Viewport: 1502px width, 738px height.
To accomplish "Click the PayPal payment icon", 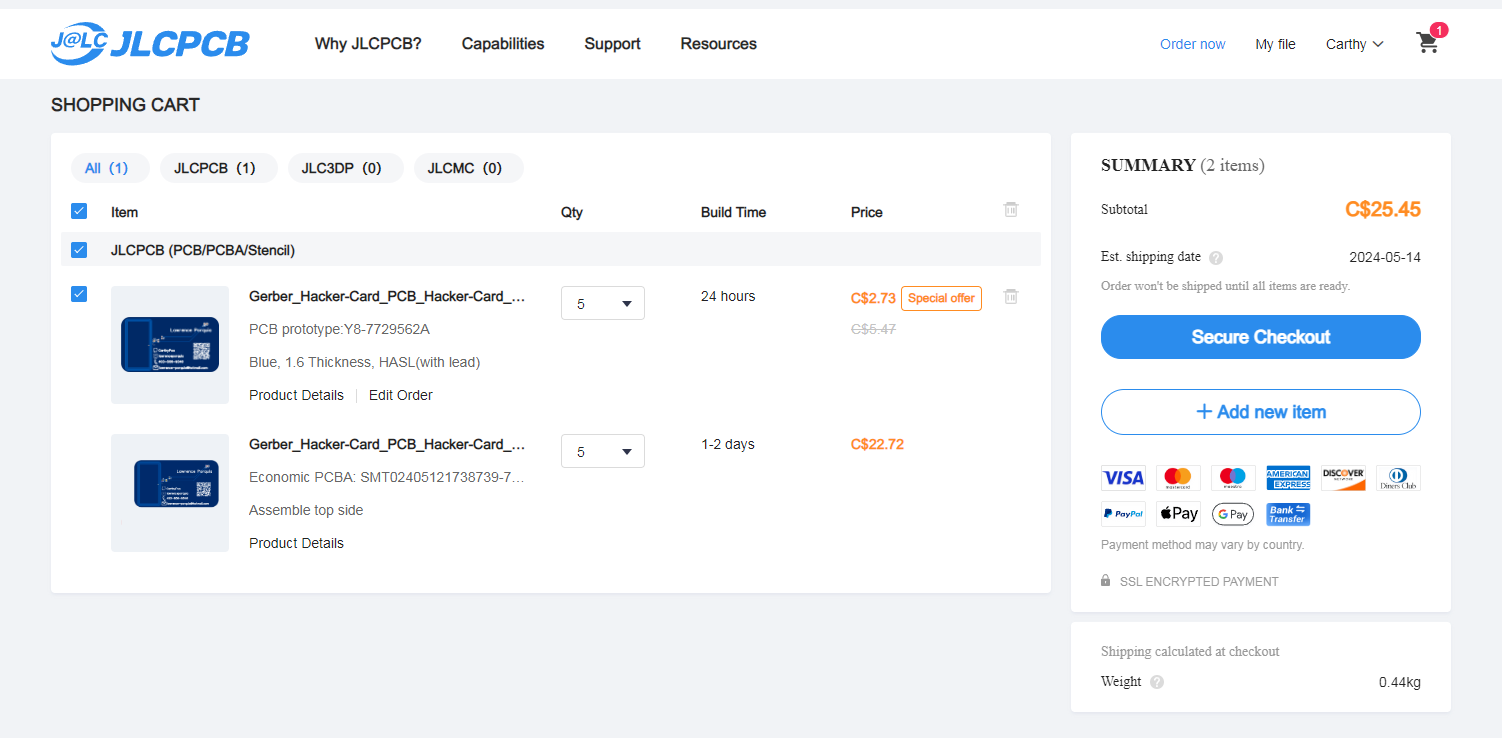I will pos(1123,514).
